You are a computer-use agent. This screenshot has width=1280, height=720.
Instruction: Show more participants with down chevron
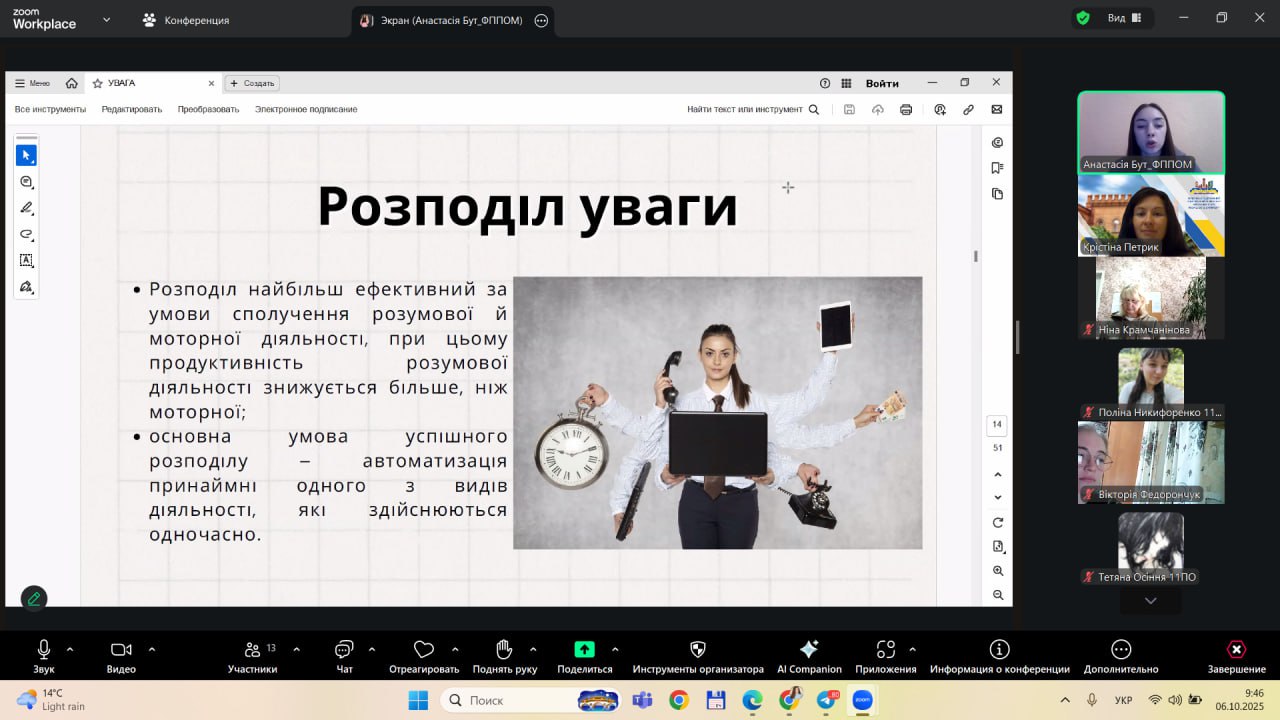coord(1150,601)
